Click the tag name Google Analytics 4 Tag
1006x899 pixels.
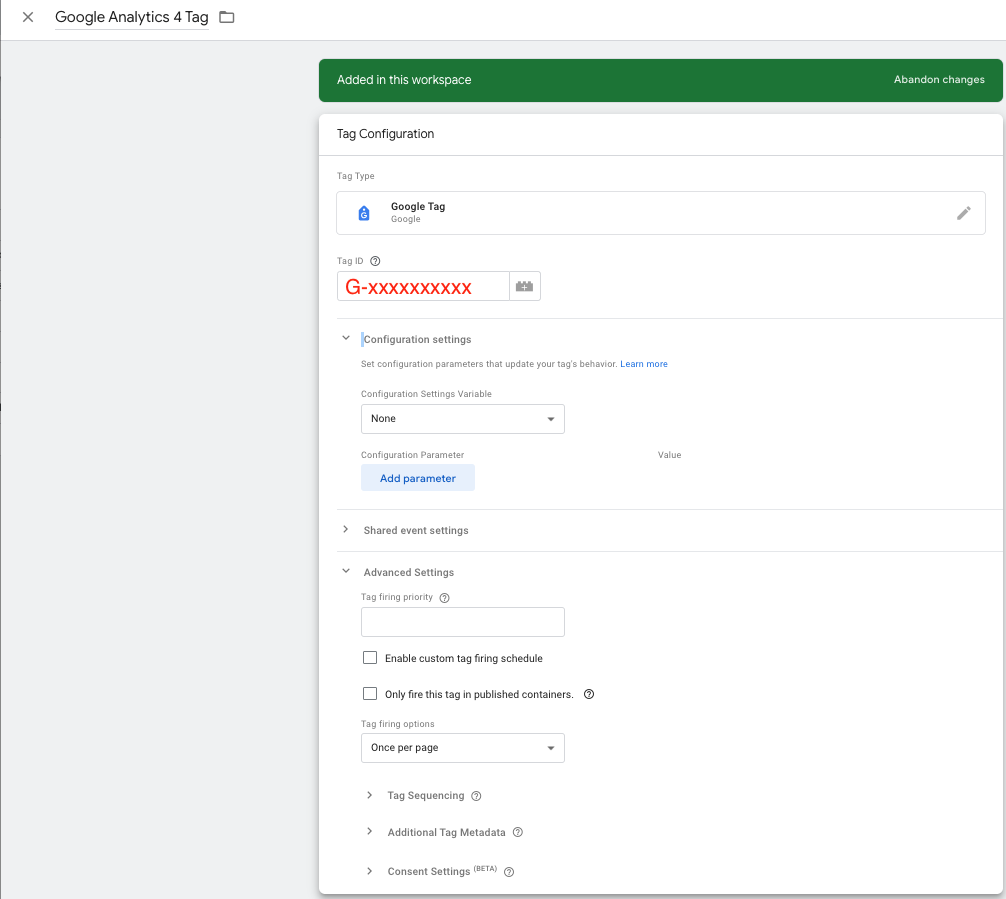tap(132, 17)
